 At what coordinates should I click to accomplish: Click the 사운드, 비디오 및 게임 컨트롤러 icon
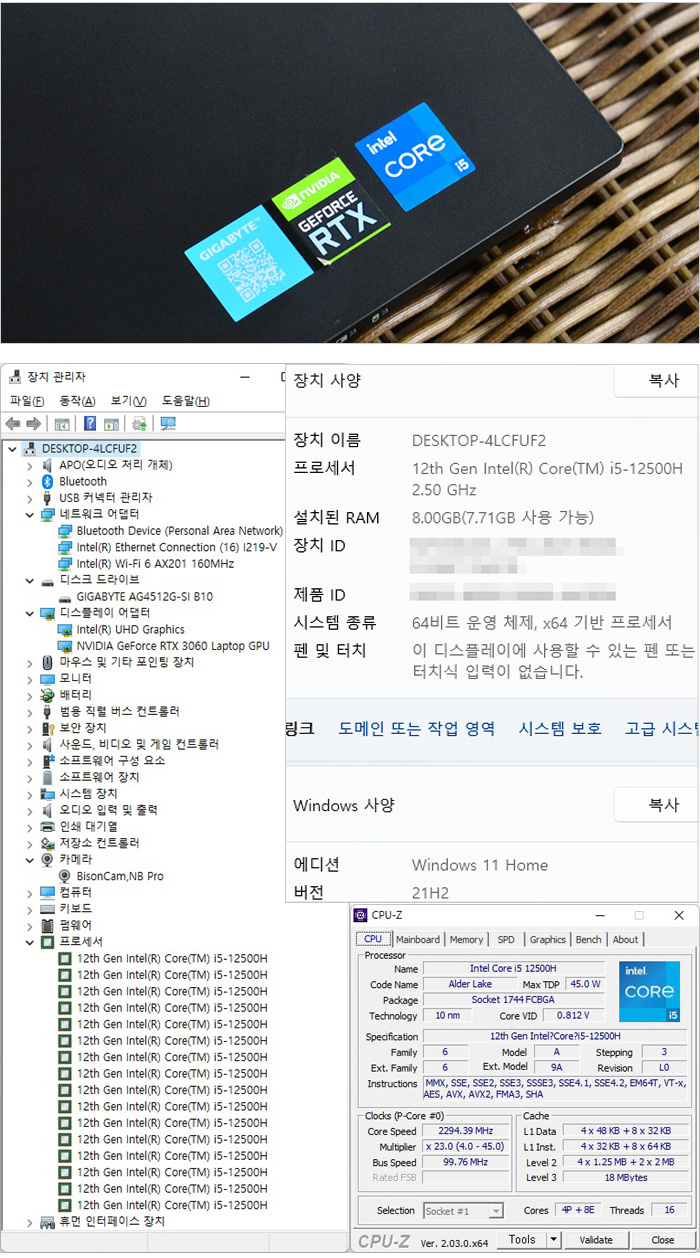point(47,744)
